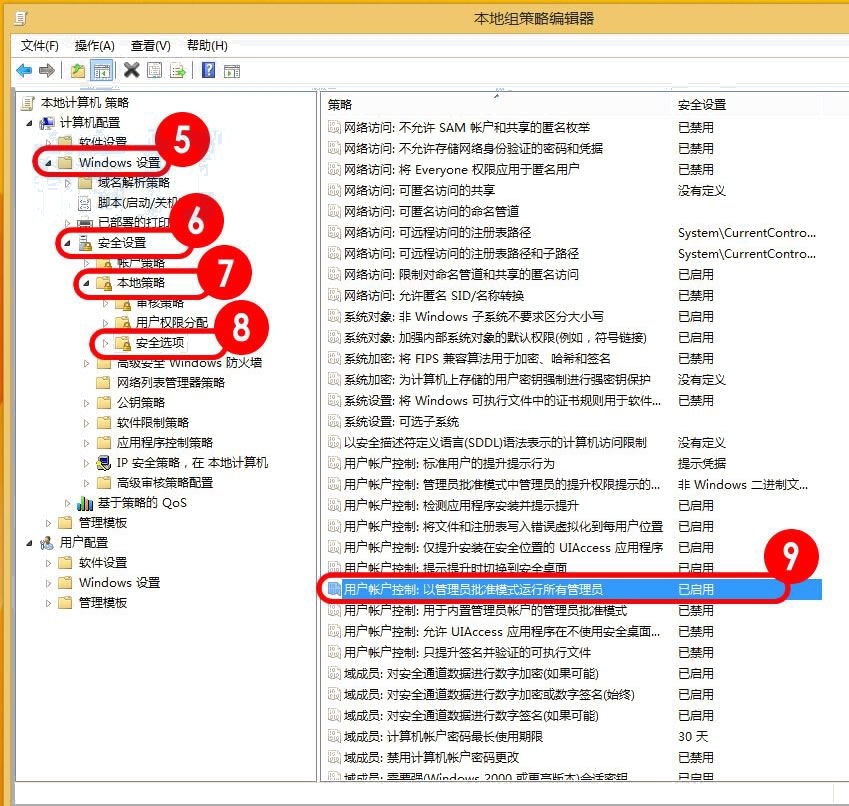Click 已启用 value for 网络访问: 限制对命名管道和共享的匿名访问
This screenshot has height=806, width=849.
[x=696, y=275]
